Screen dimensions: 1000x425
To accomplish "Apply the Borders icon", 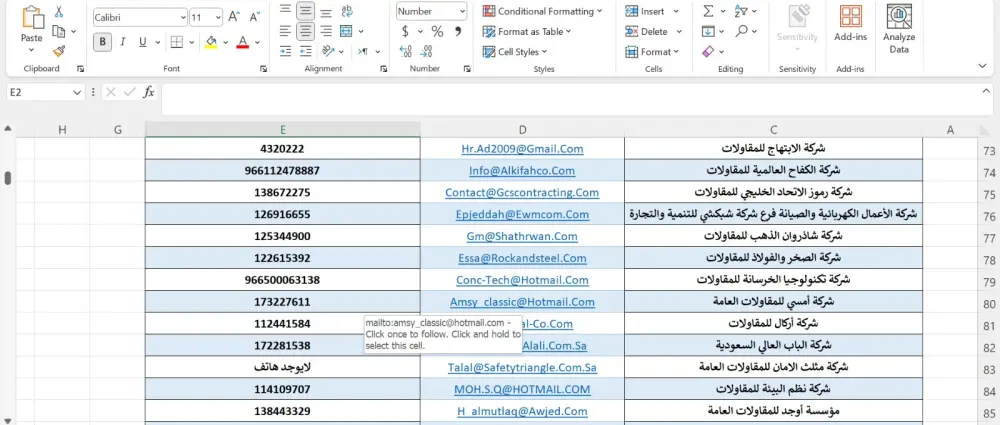I will pyautogui.click(x=176, y=42).
